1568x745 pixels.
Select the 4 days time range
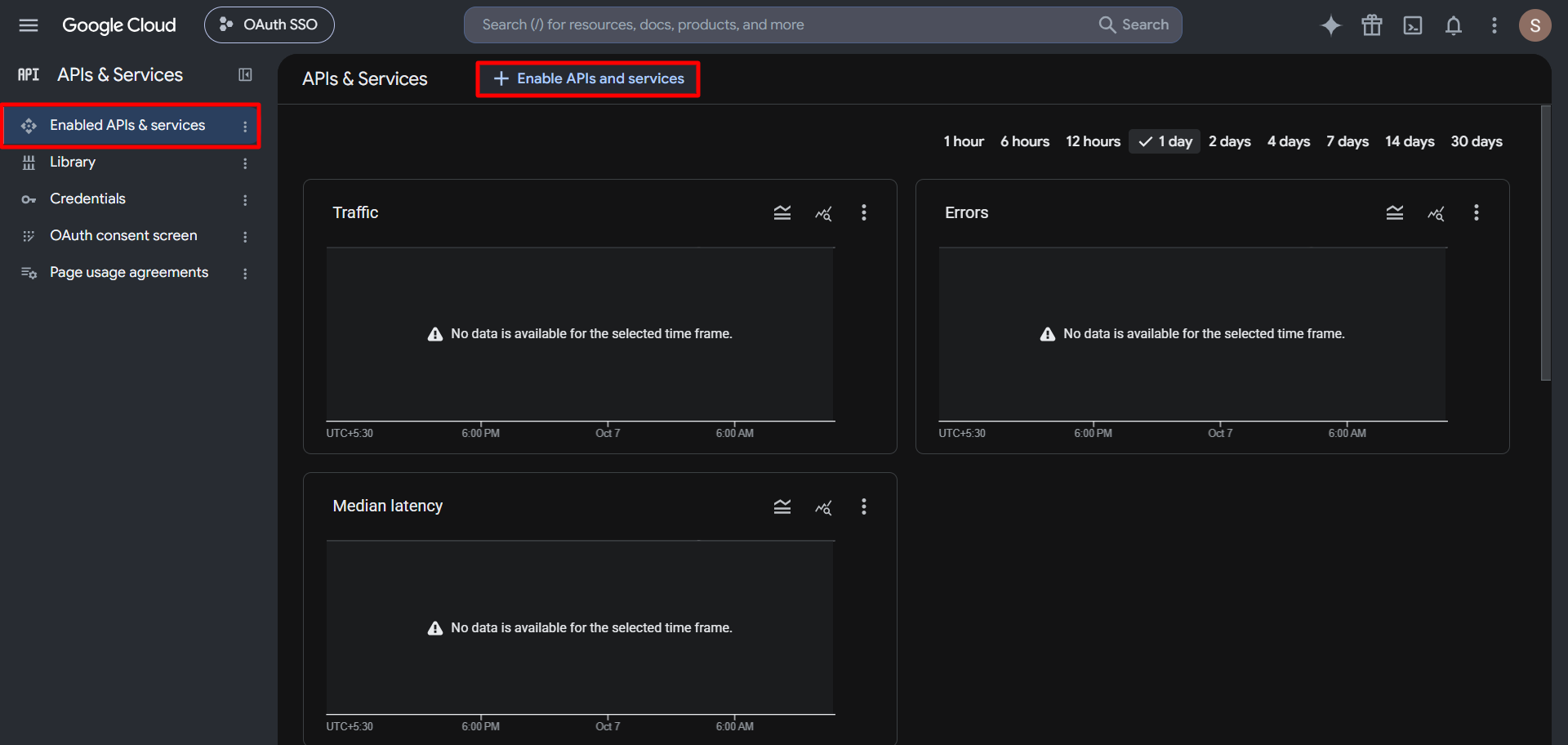click(1289, 141)
